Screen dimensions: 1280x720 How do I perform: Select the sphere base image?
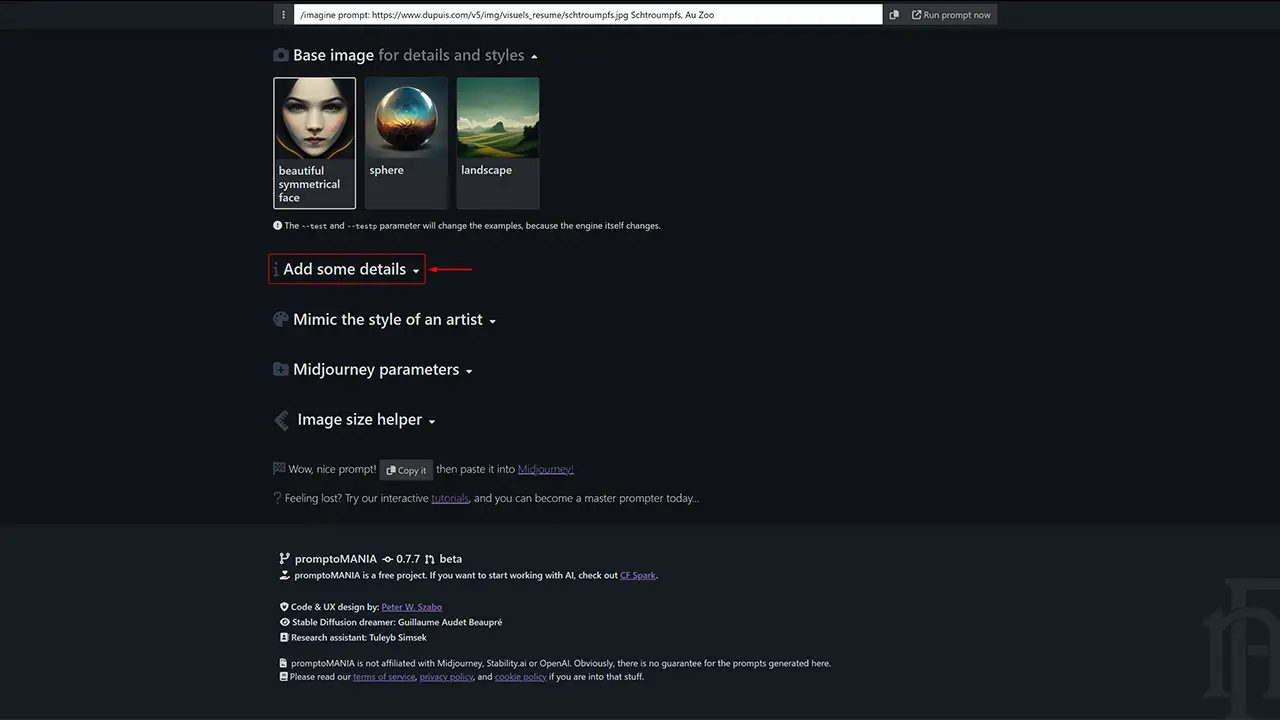(x=406, y=143)
